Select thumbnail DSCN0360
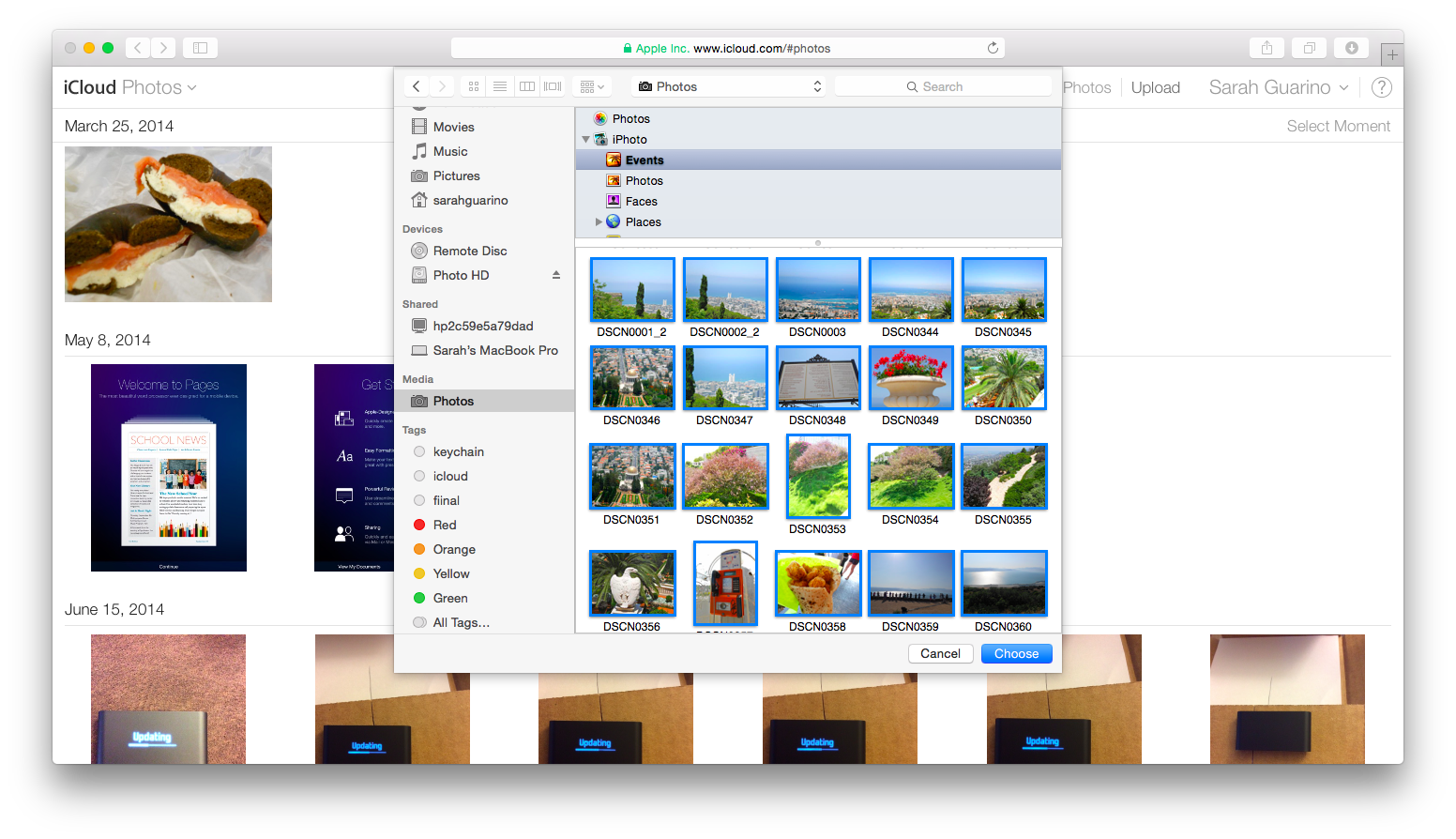 [1004, 584]
